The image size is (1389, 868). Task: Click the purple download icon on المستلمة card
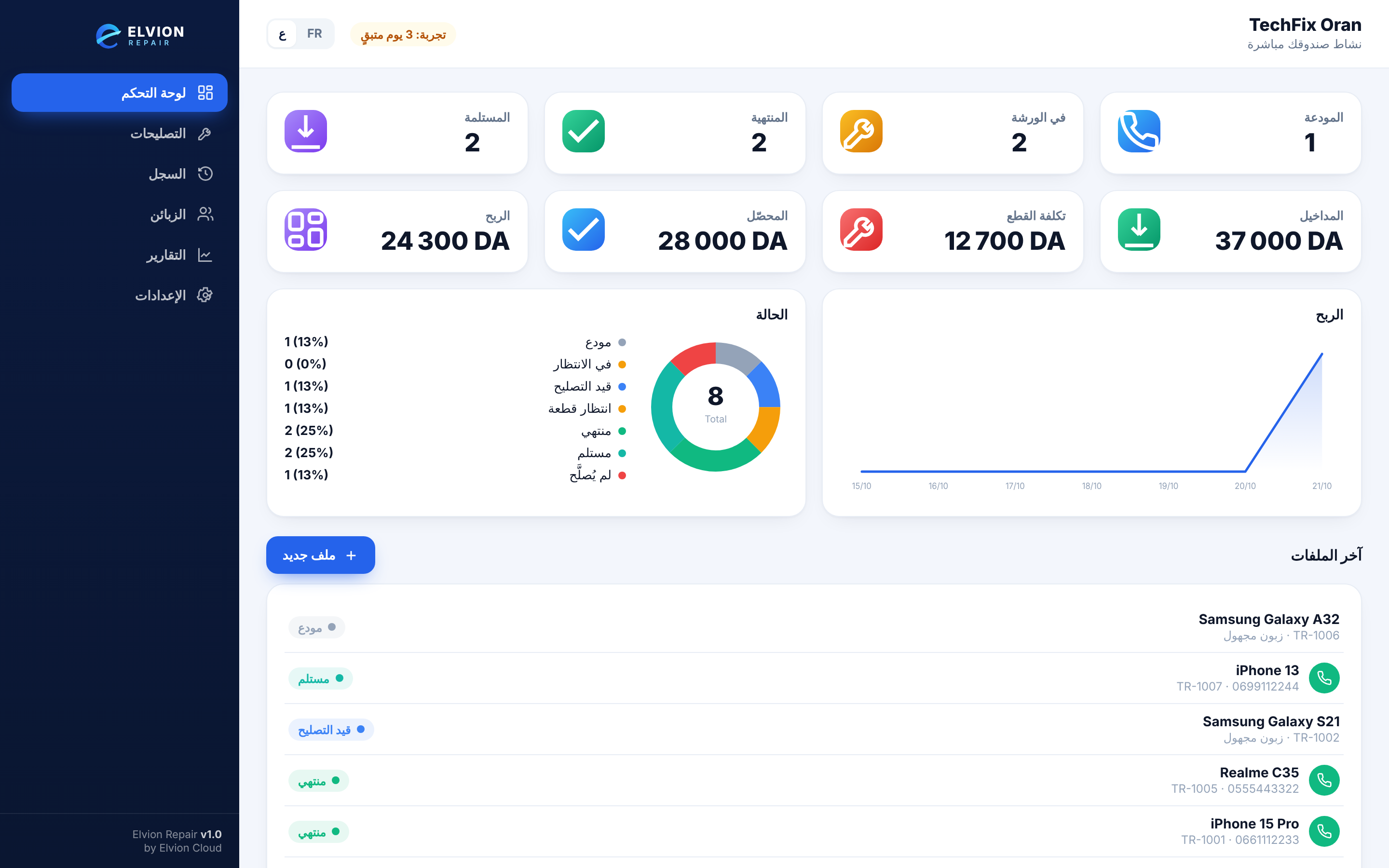(305, 131)
